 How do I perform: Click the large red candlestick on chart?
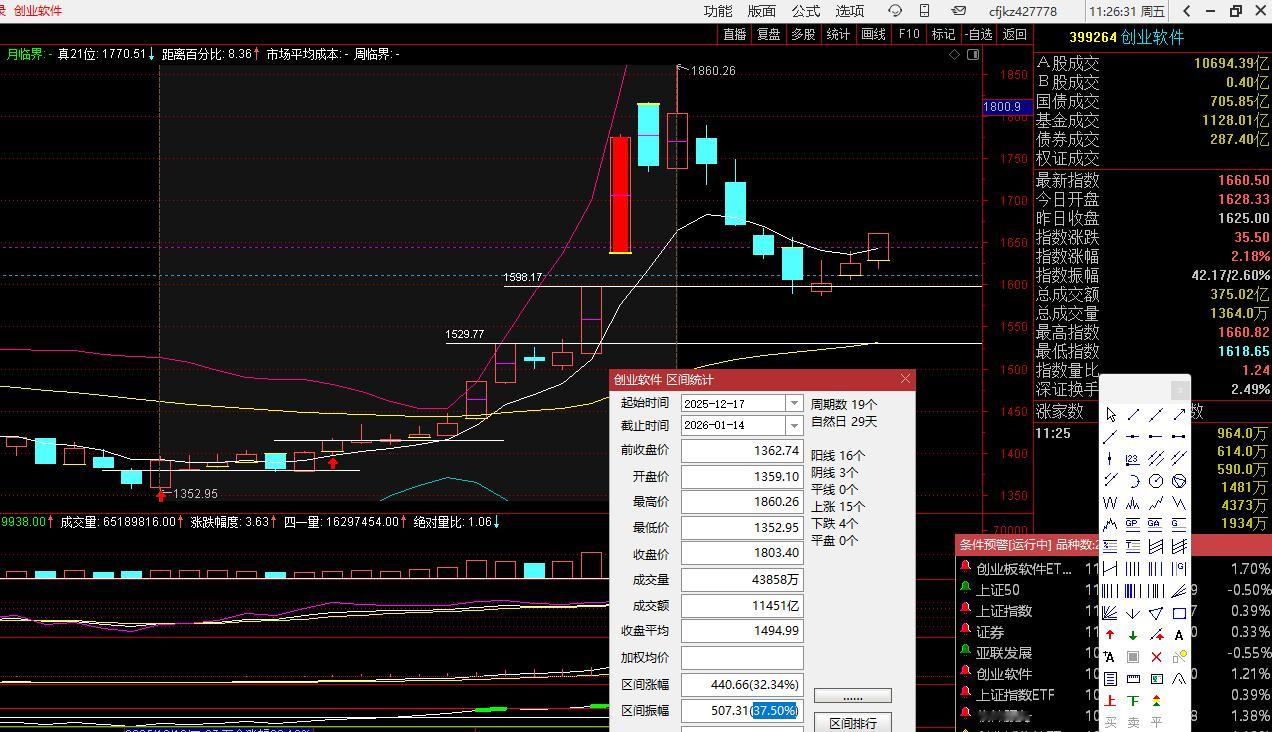point(620,195)
